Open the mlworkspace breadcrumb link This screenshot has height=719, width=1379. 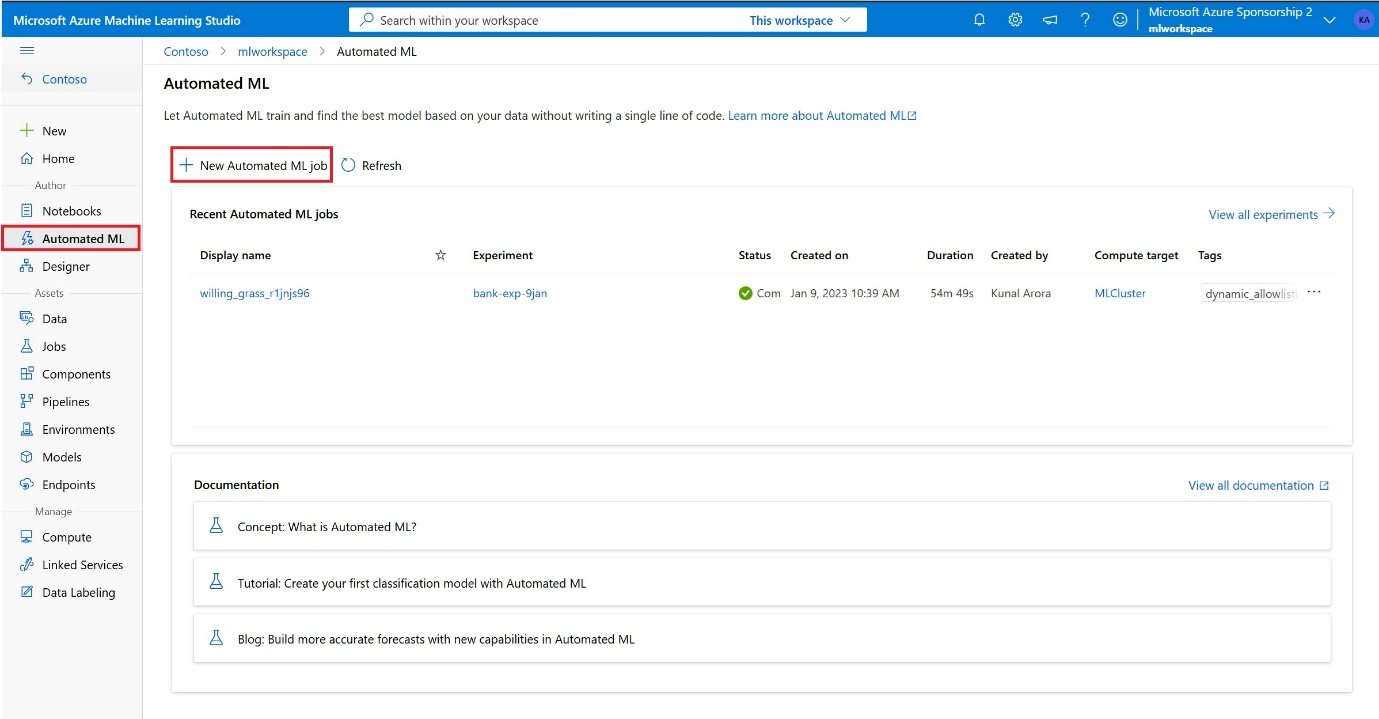pos(272,51)
